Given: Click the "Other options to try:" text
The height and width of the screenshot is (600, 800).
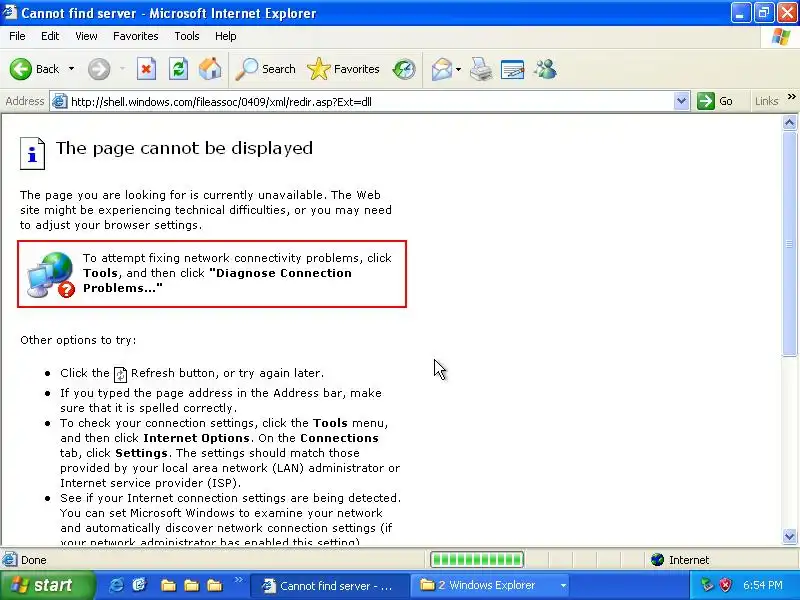Looking at the screenshot, I should click(78, 340).
